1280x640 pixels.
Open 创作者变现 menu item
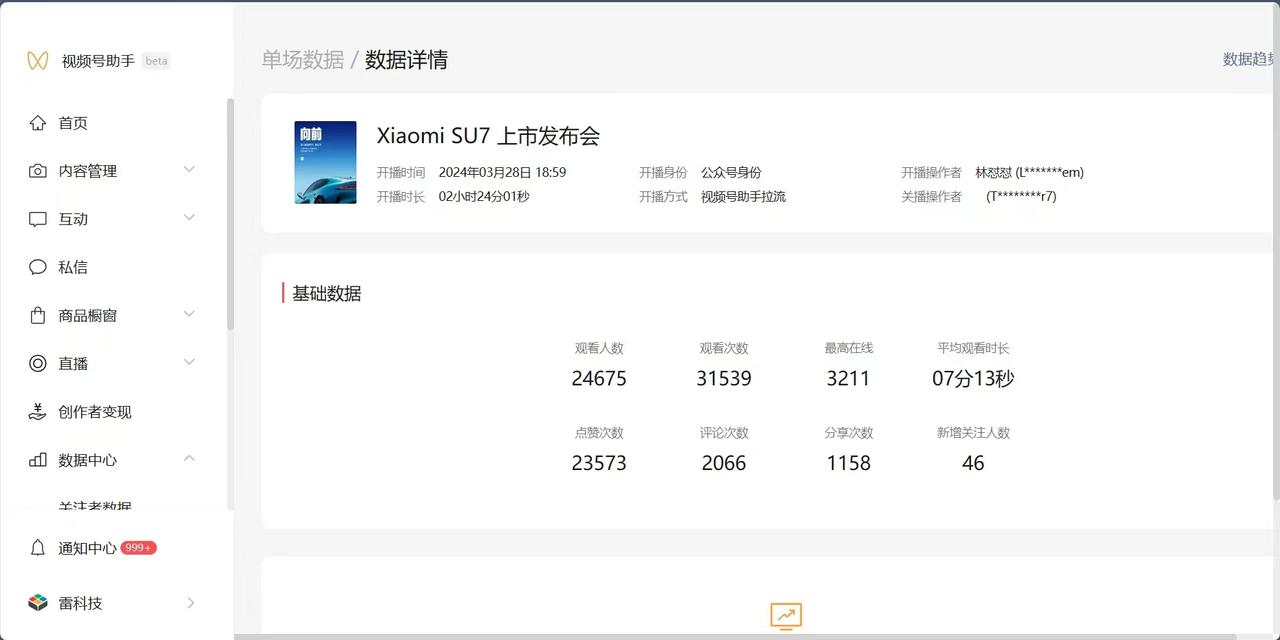[x=95, y=412]
